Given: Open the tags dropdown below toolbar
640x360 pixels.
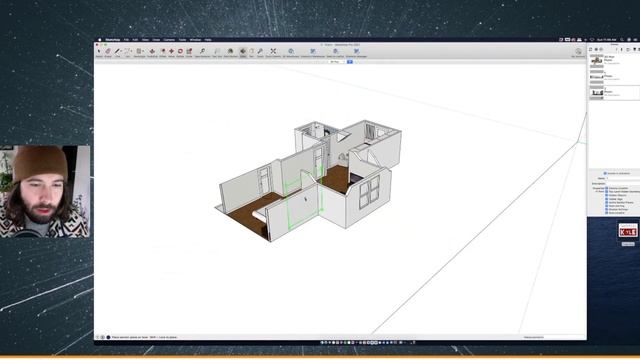Looking at the screenshot, I should coord(336,62).
